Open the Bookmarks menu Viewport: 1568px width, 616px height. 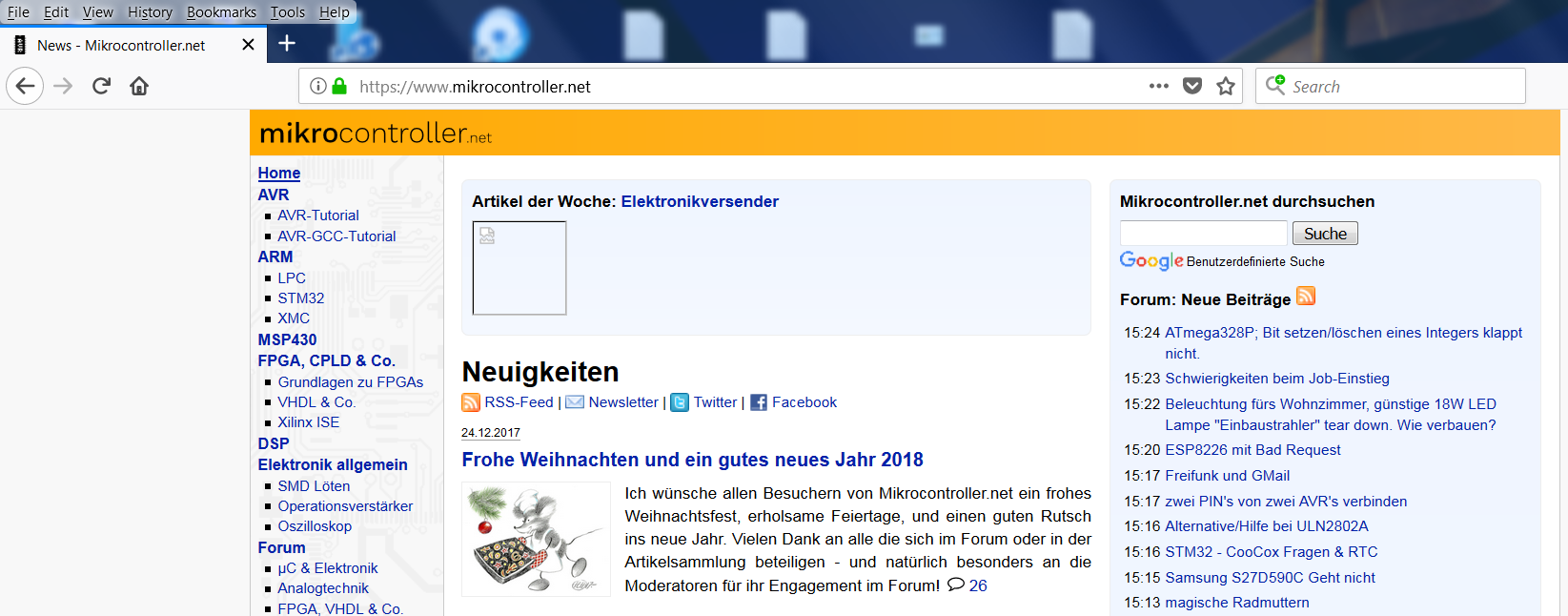coord(221,12)
